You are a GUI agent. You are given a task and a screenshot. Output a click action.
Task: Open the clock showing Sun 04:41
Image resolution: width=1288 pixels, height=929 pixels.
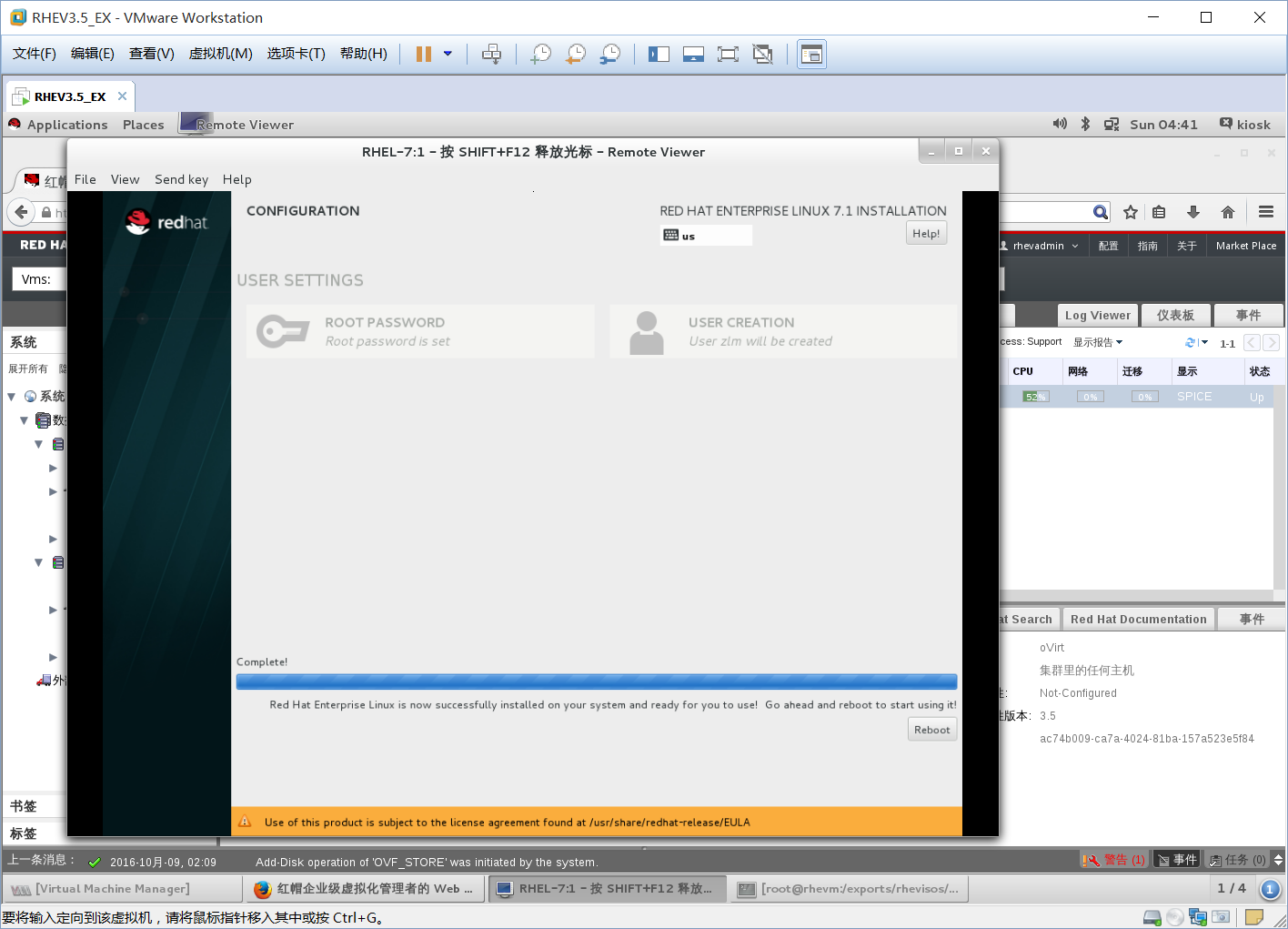pos(1163,125)
